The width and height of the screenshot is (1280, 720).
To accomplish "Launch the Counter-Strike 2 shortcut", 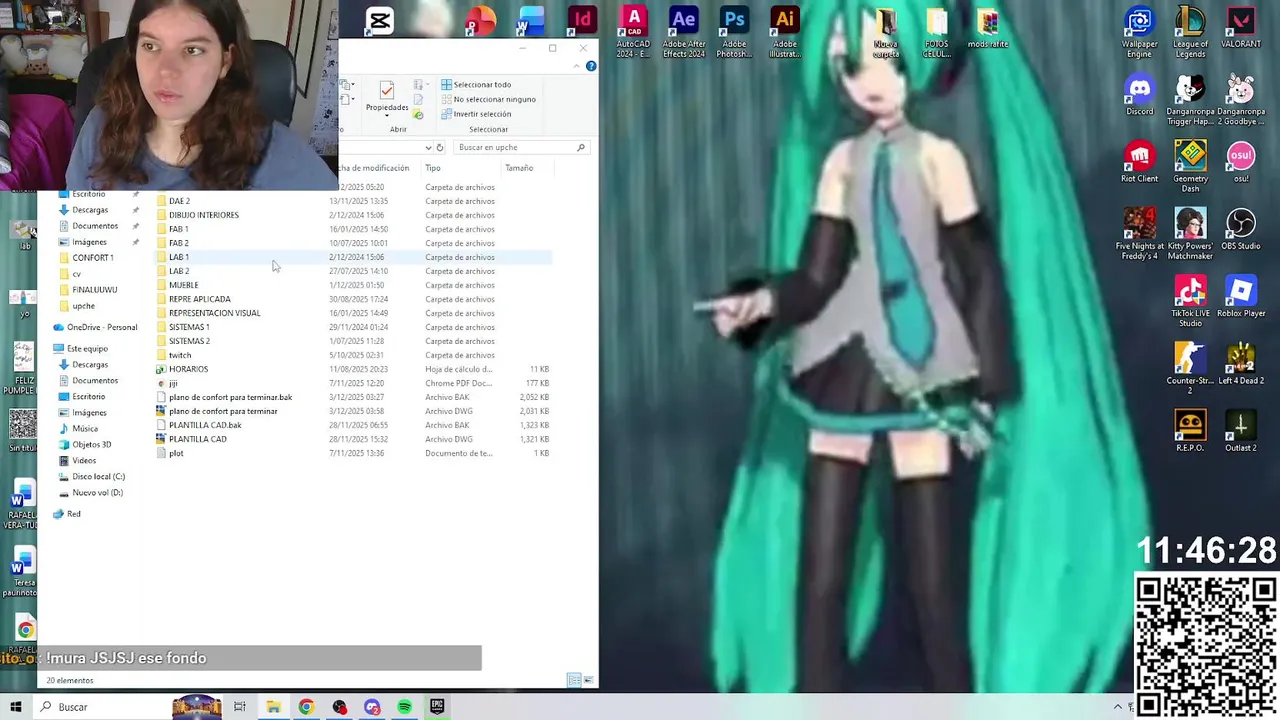I will point(1190,367).
